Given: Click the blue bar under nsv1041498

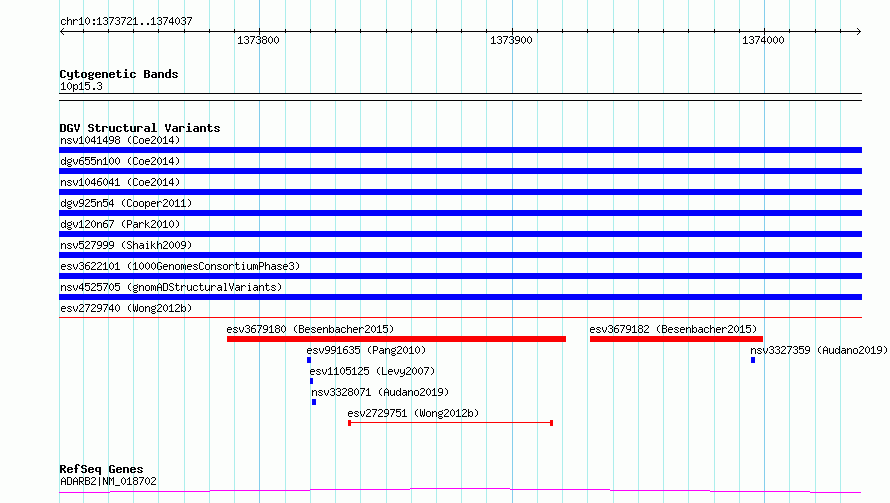Looking at the screenshot, I should pos(460,150).
